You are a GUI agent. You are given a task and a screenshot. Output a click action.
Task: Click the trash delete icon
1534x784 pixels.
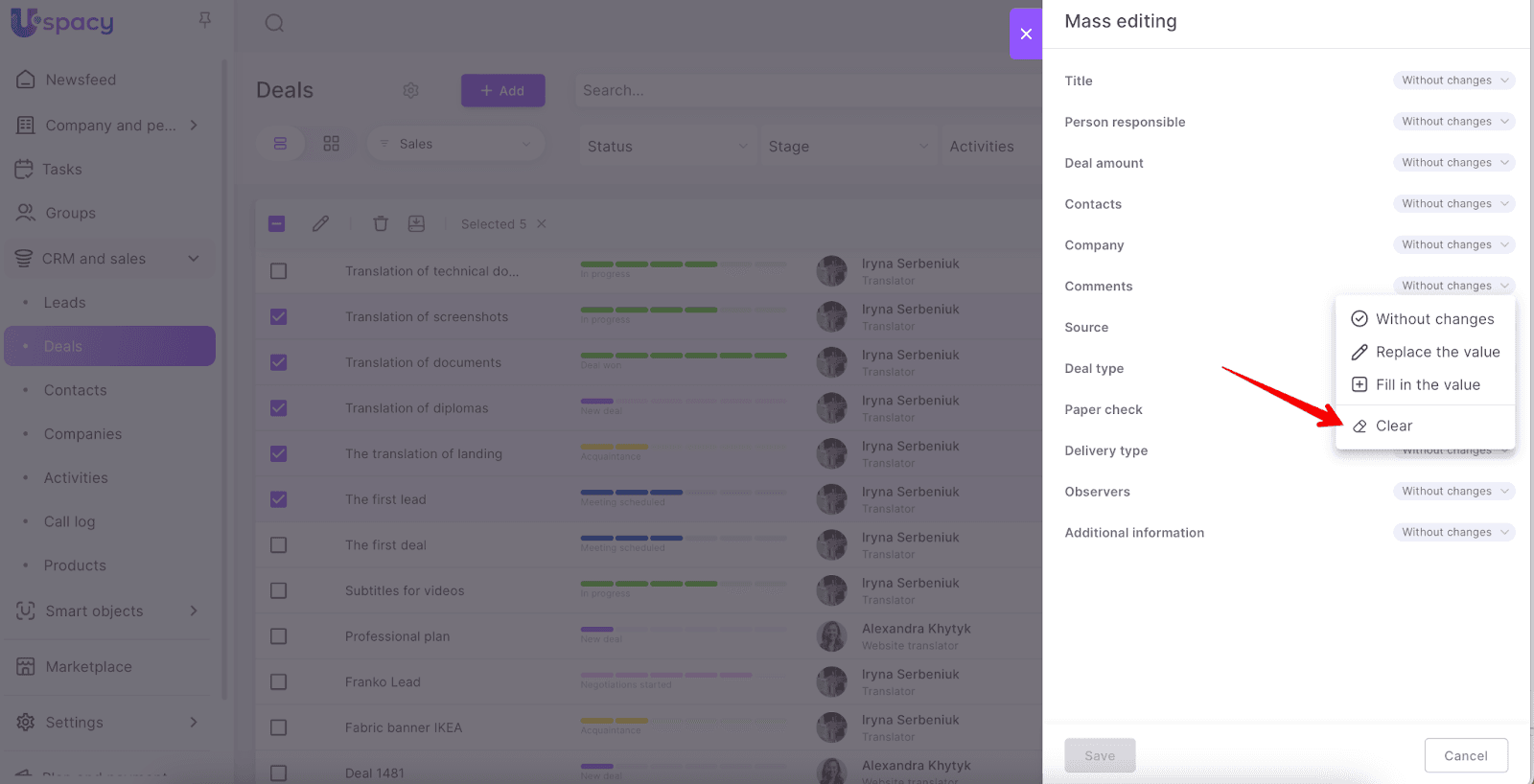(x=381, y=223)
